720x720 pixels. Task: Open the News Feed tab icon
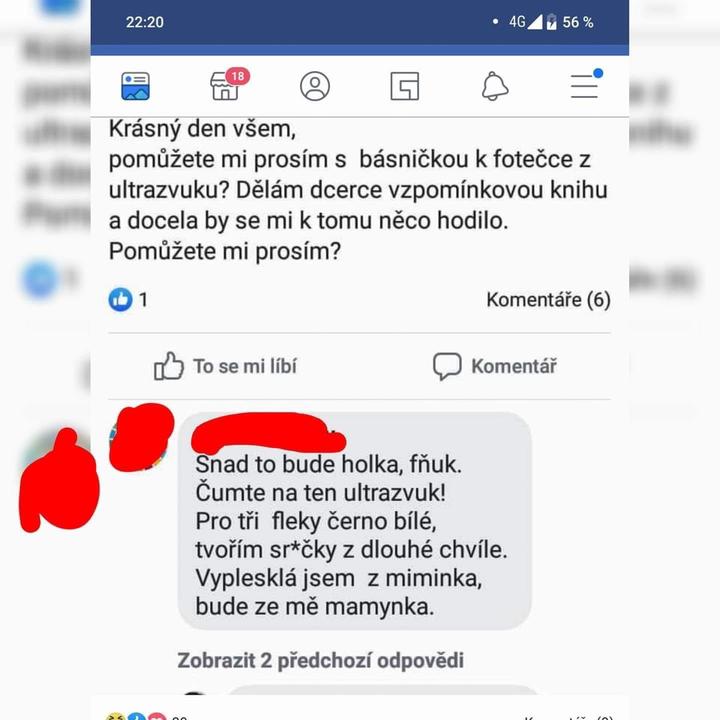point(135,86)
